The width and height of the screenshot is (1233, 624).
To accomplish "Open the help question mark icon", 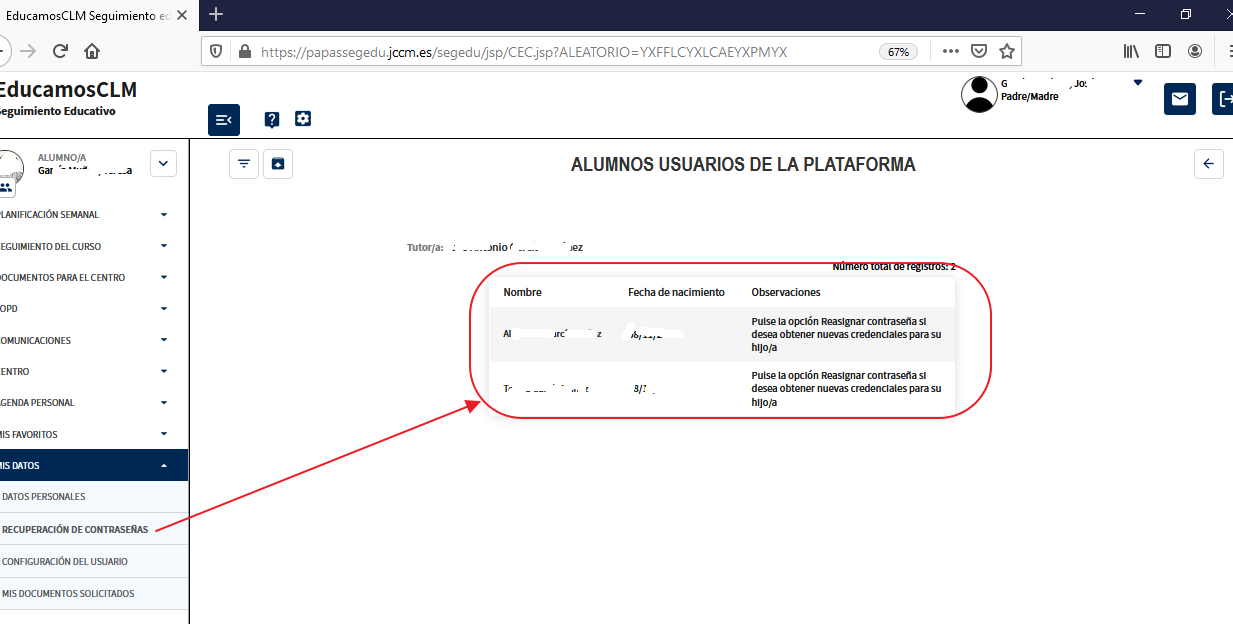I will click(x=271, y=120).
